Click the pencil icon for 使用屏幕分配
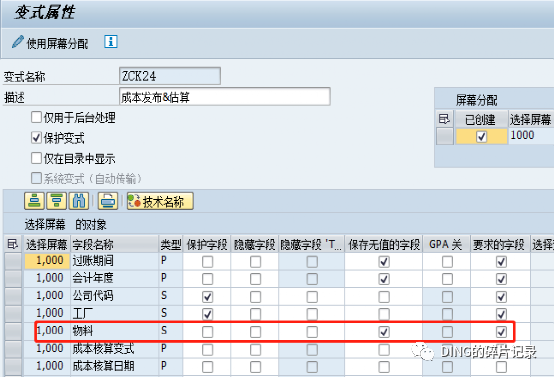 [18, 42]
